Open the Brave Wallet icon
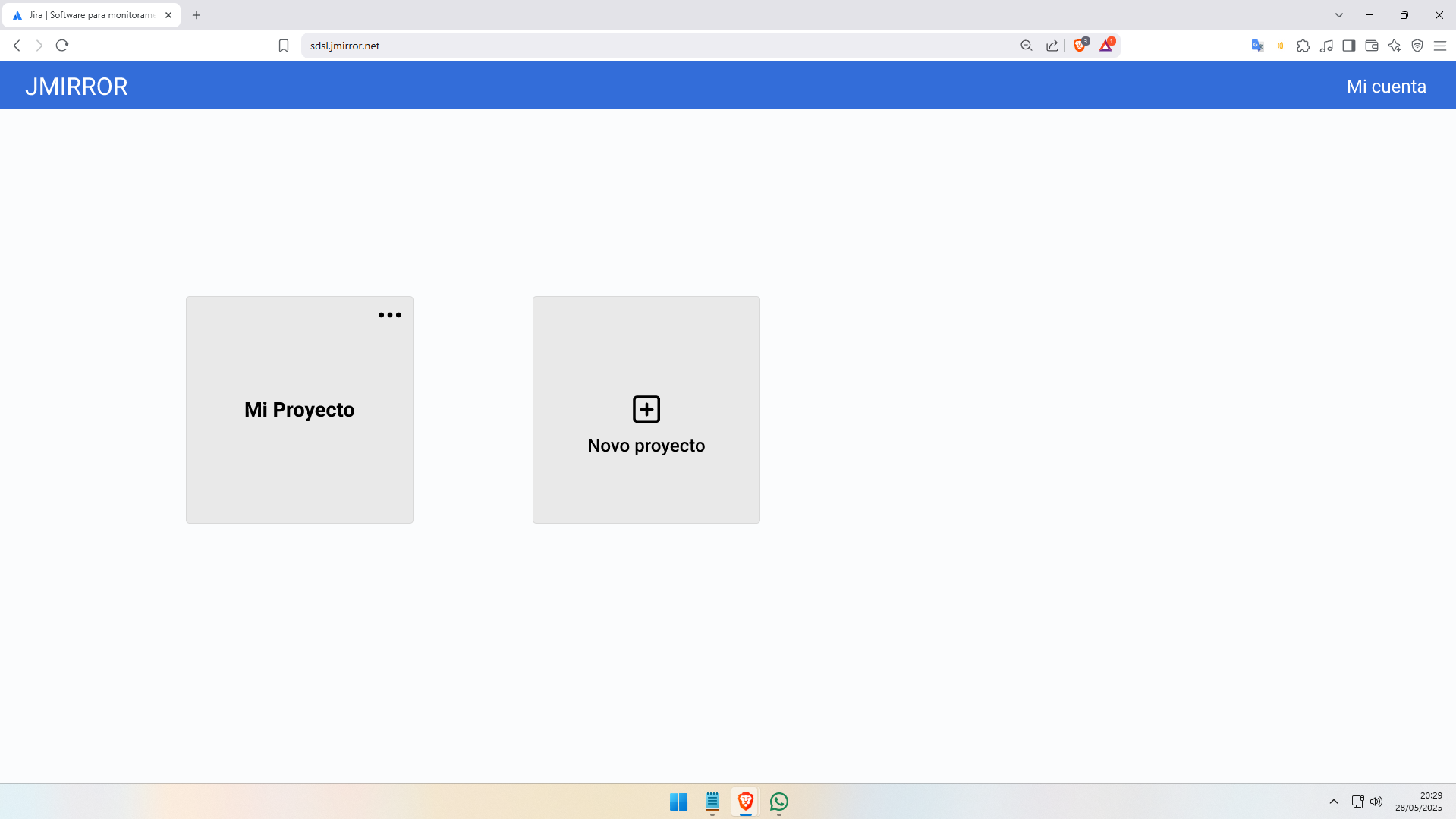Image resolution: width=1456 pixels, height=819 pixels. (x=1372, y=46)
